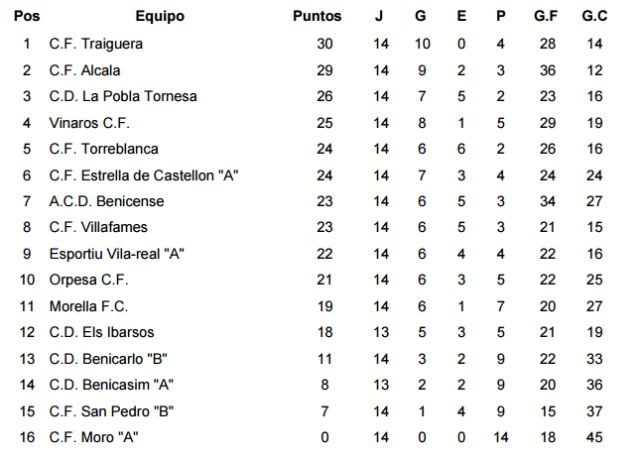Click the C.F. Torreblanca team name

[105, 149]
